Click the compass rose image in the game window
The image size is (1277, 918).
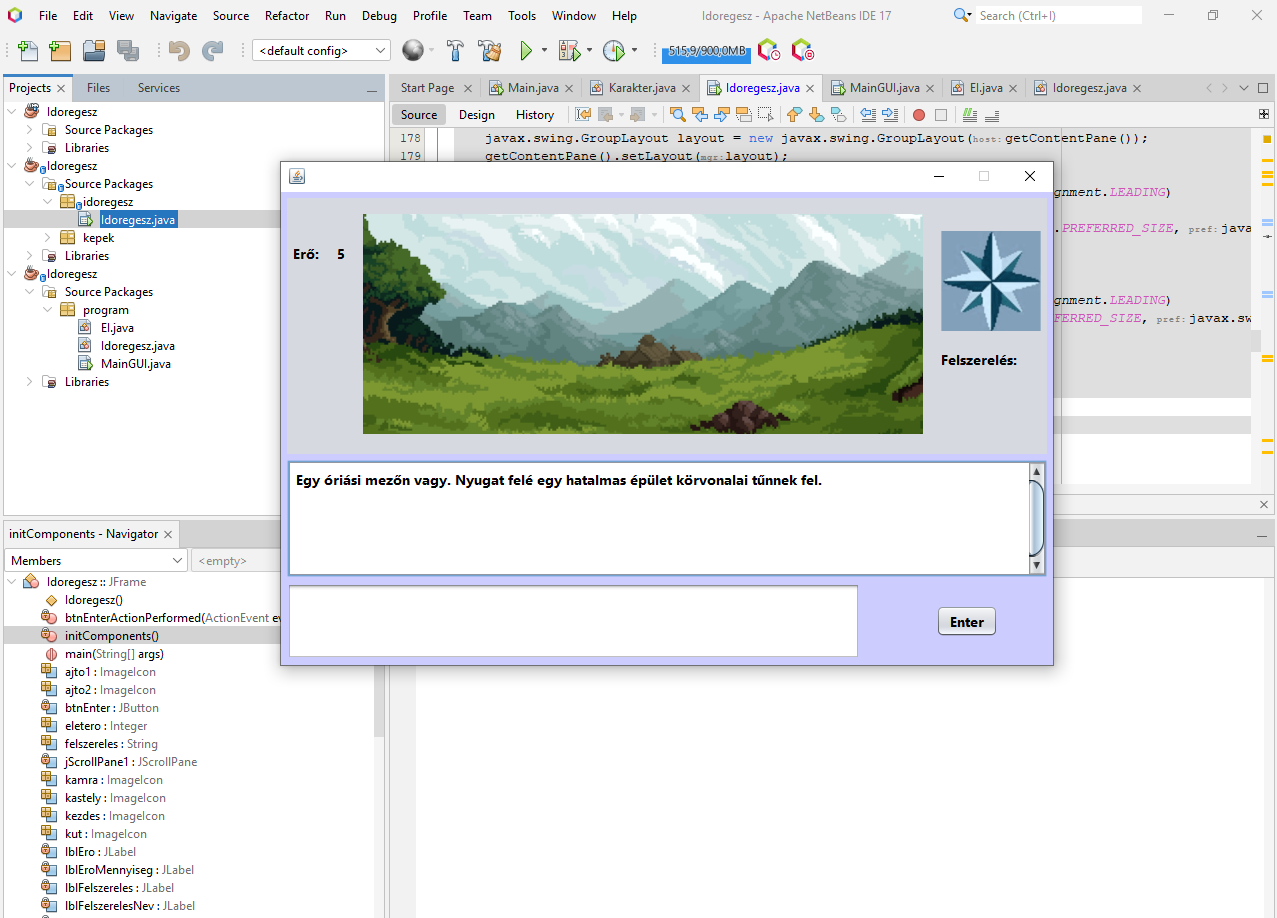991,281
